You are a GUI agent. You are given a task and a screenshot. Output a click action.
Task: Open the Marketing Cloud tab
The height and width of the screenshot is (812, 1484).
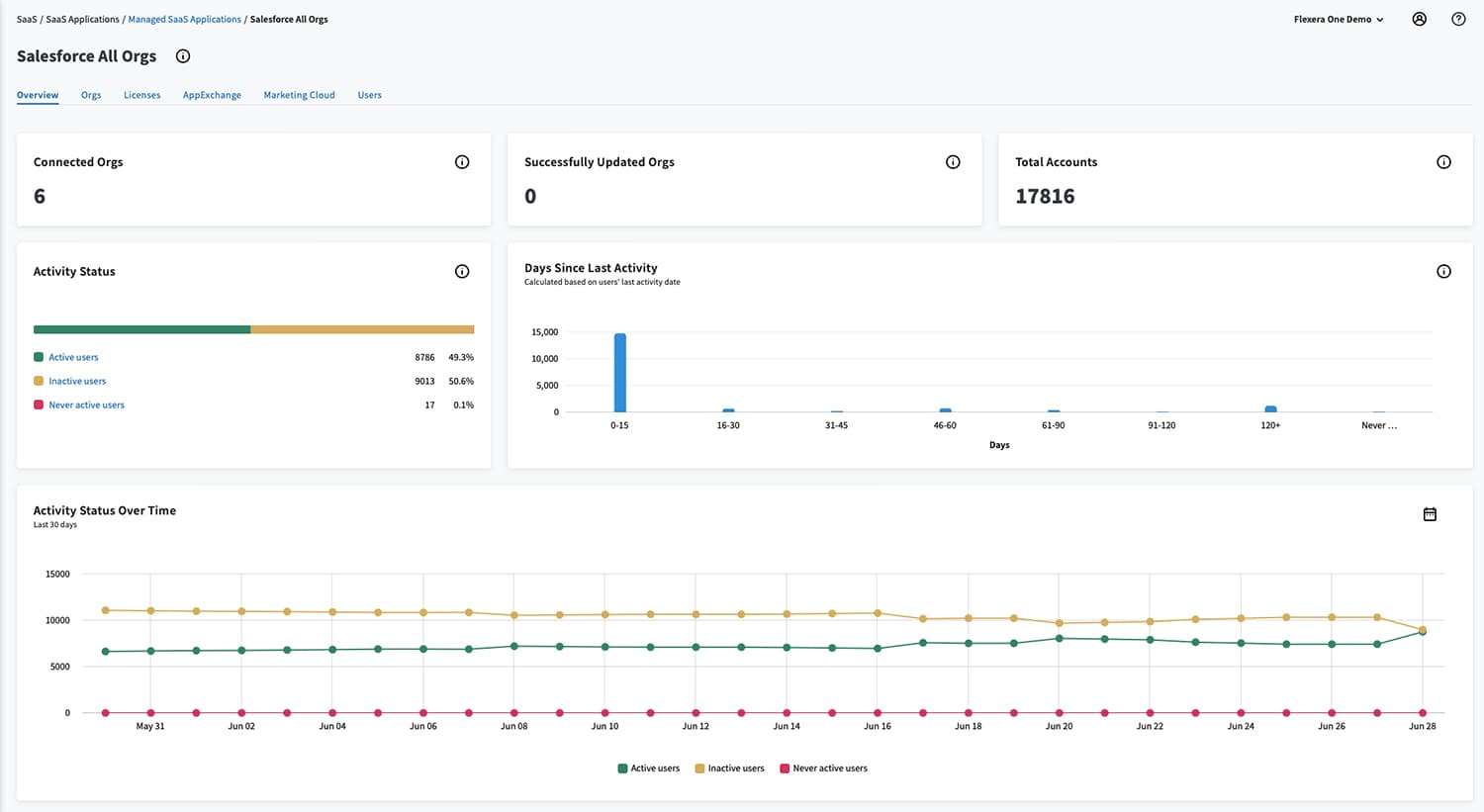299,95
